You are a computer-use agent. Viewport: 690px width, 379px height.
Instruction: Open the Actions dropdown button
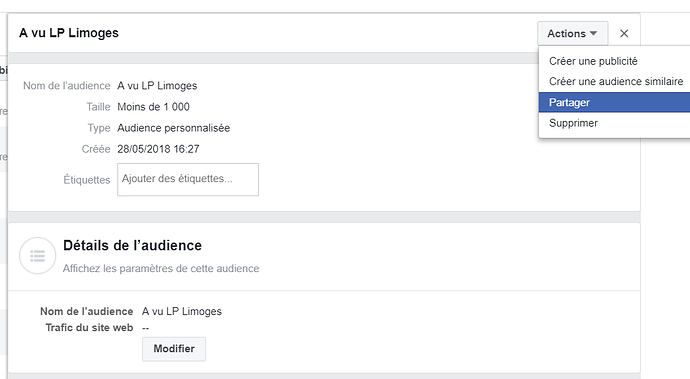coord(572,33)
